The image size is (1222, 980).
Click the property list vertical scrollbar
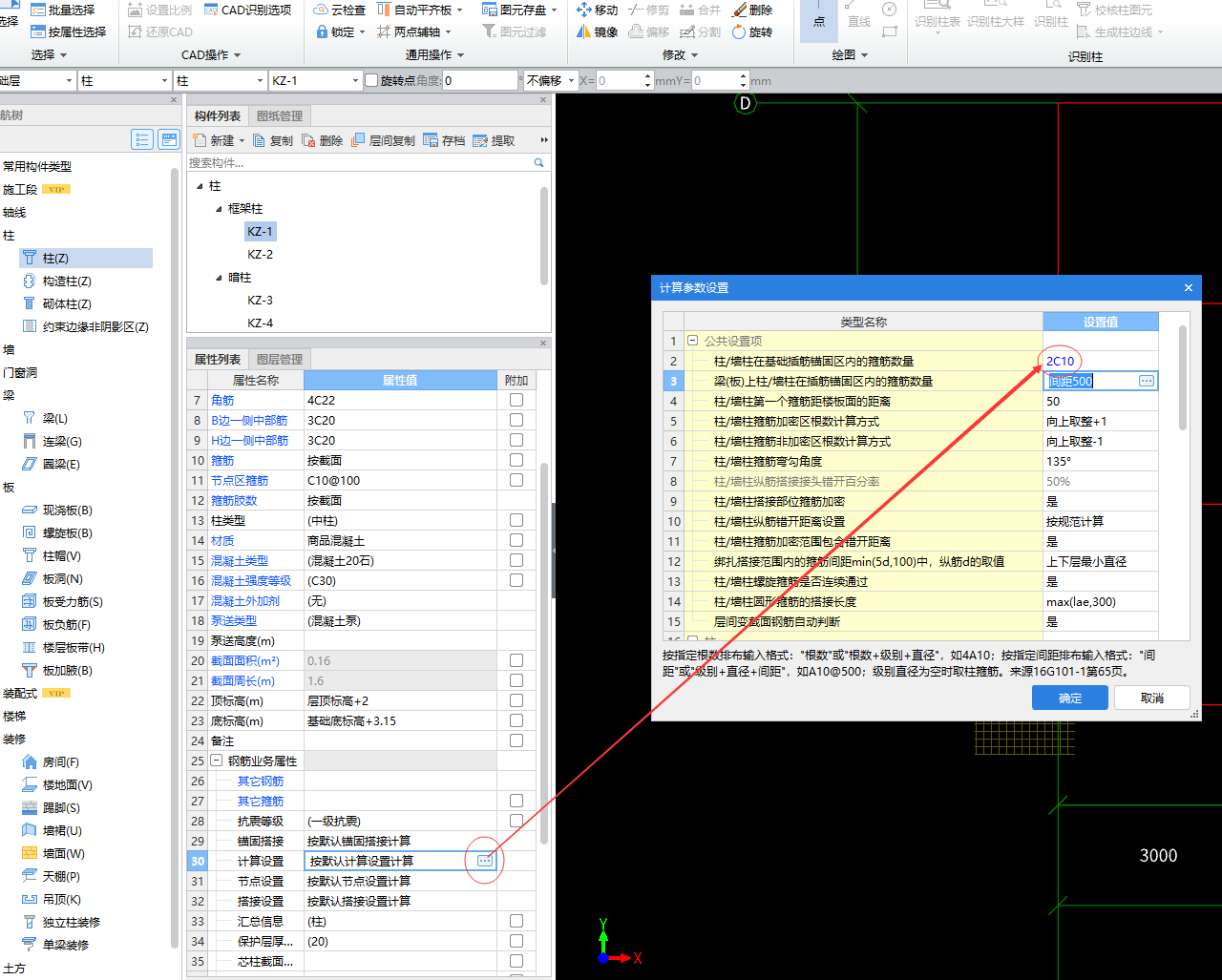click(544, 654)
